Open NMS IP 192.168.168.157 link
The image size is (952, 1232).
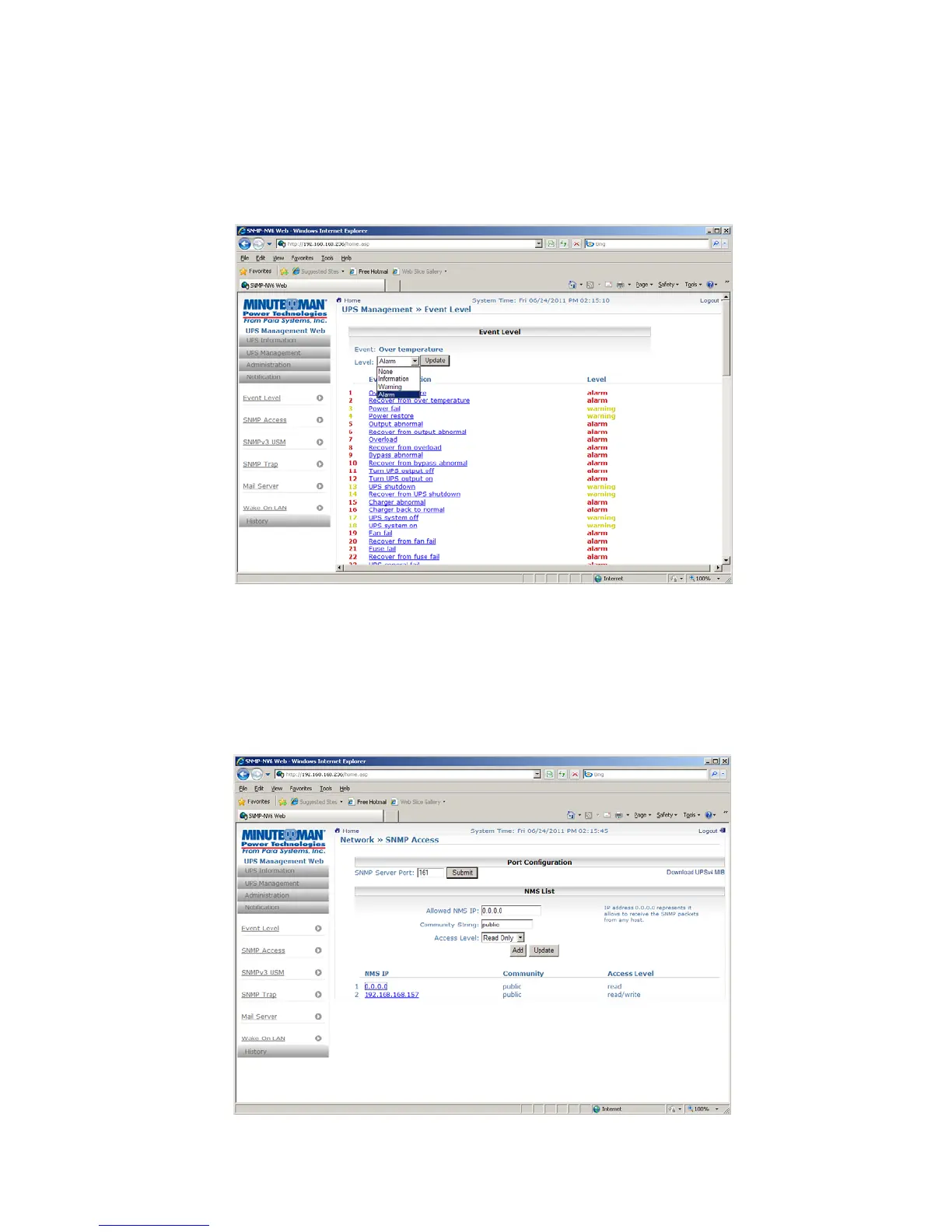392,995
